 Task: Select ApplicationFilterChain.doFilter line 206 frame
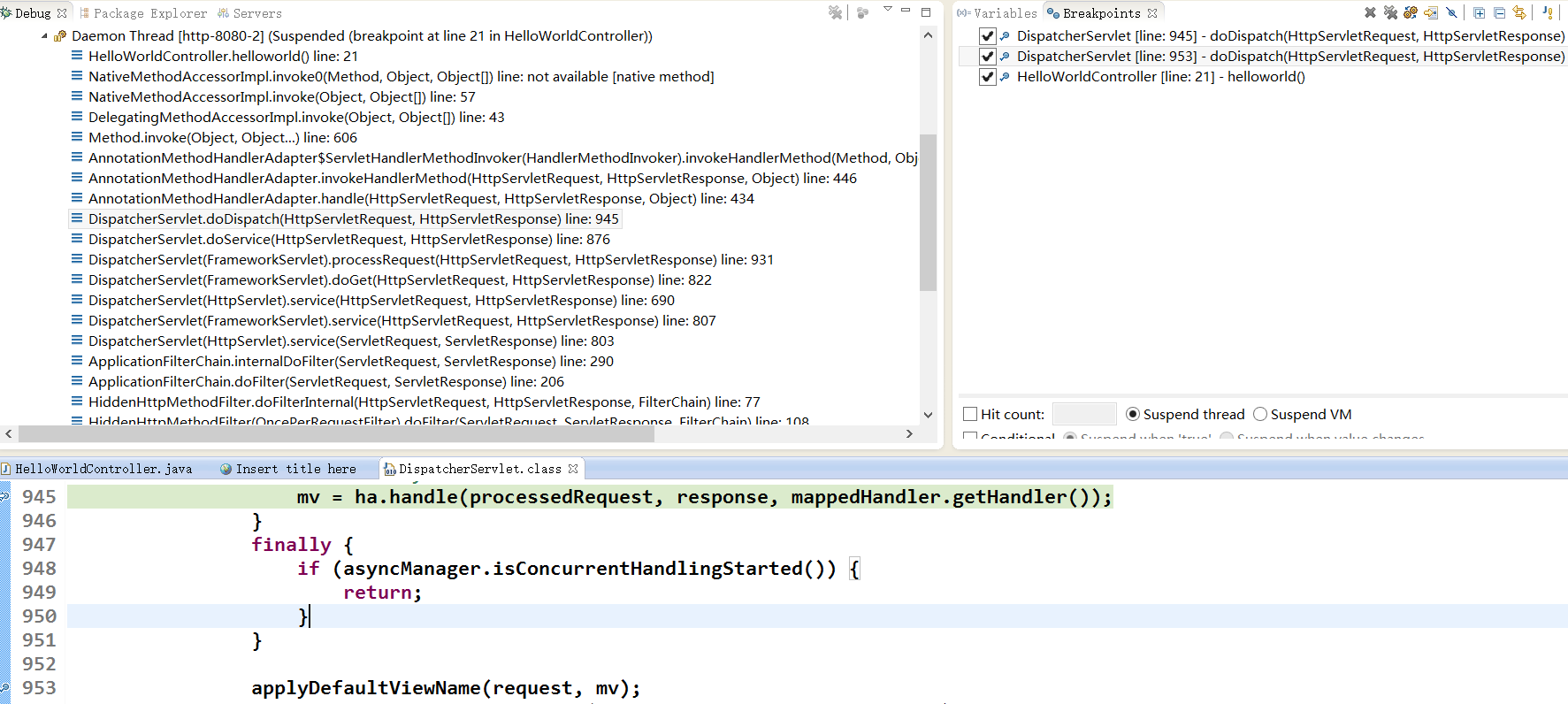pyautogui.click(x=326, y=381)
